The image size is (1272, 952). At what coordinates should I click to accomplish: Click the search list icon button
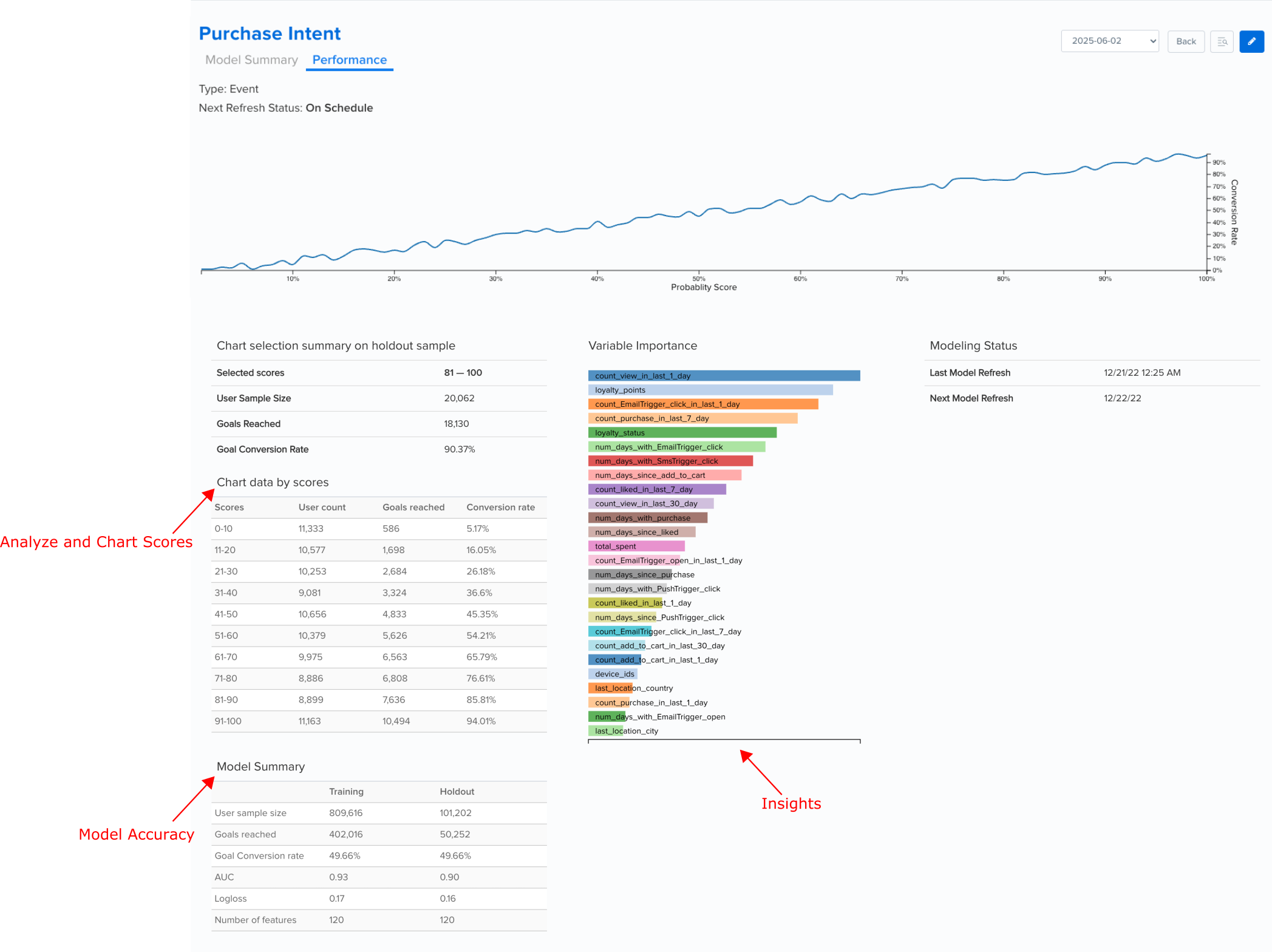pos(1222,41)
